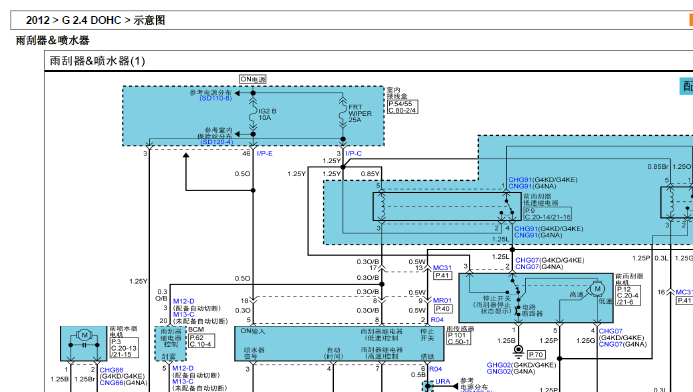The height and width of the screenshot is (392, 693).
Task: Open M13-C link beside BCM pin 20
Action: (183, 314)
